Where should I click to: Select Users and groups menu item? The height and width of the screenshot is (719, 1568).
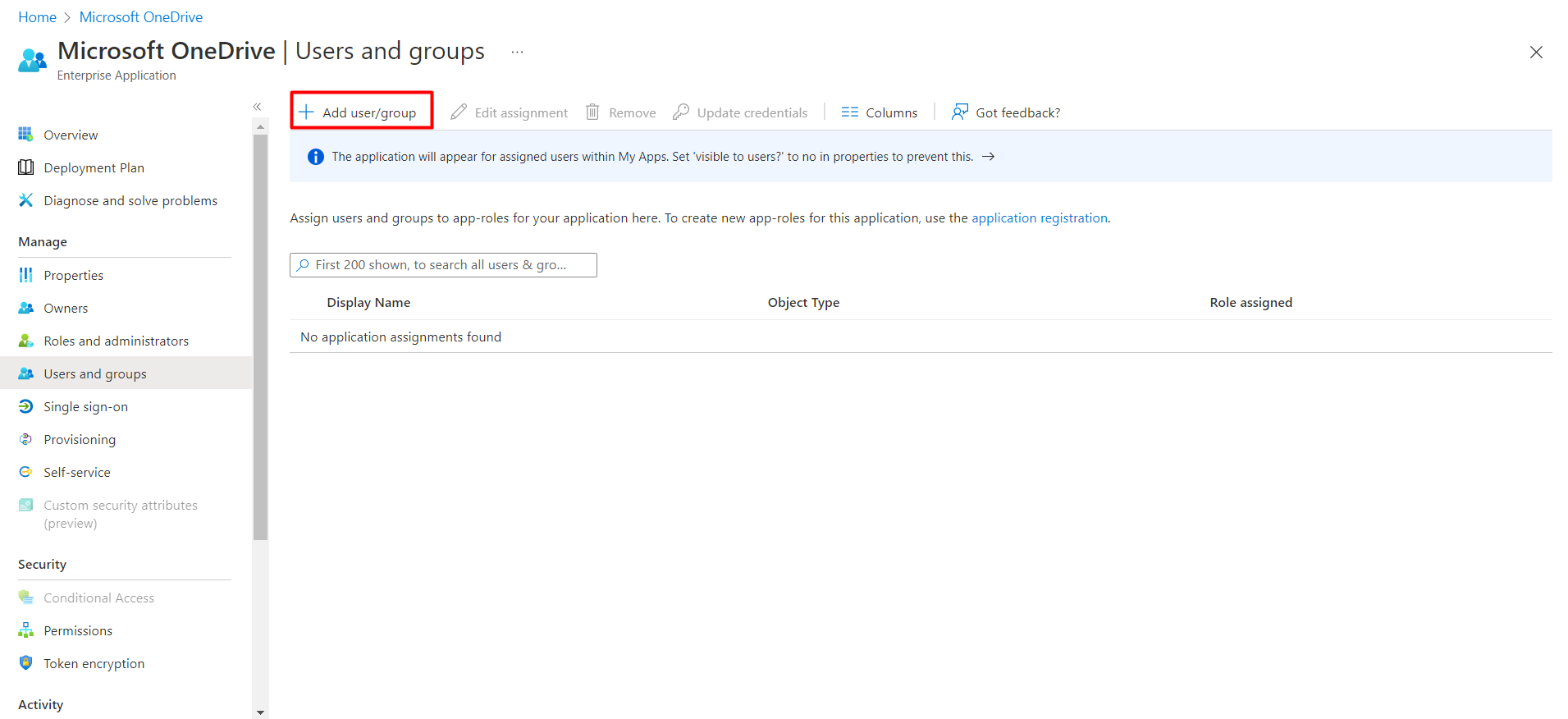(x=126, y=373)
